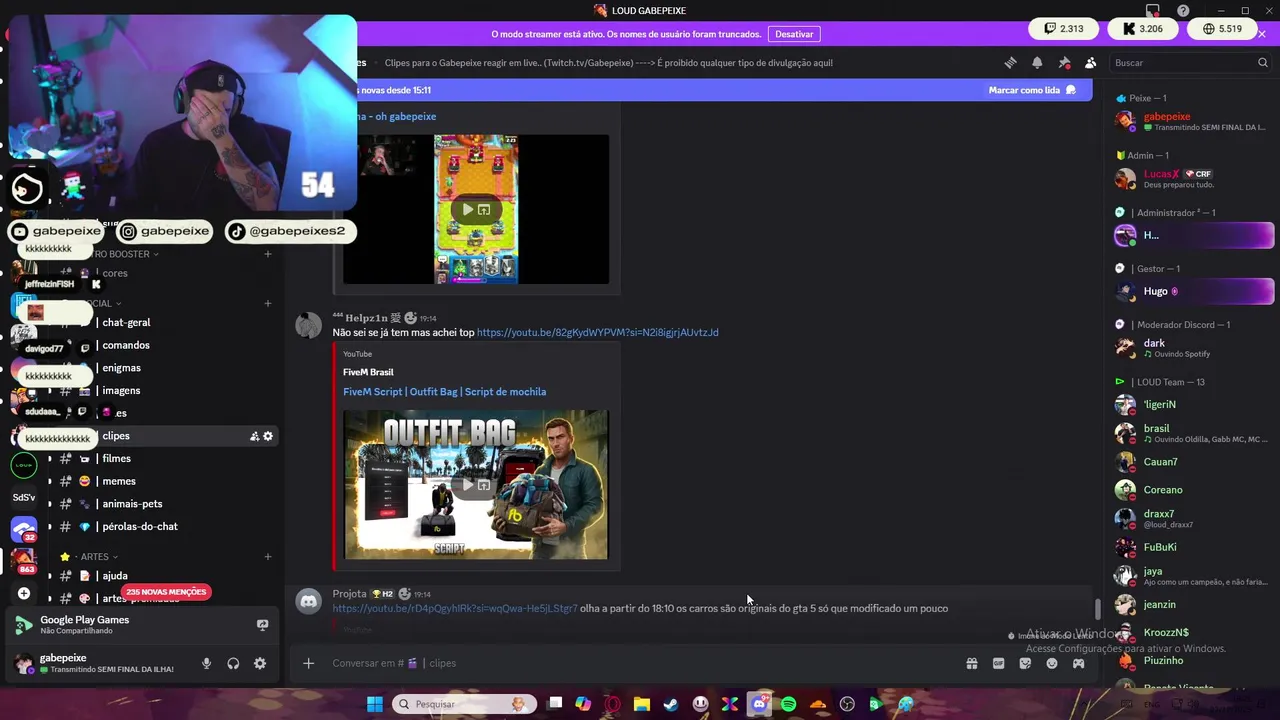Image resolution: width=1280 pixels, height=720 pixels.
Task: Open the game controller apps icon
Action: pos(1078,663)
